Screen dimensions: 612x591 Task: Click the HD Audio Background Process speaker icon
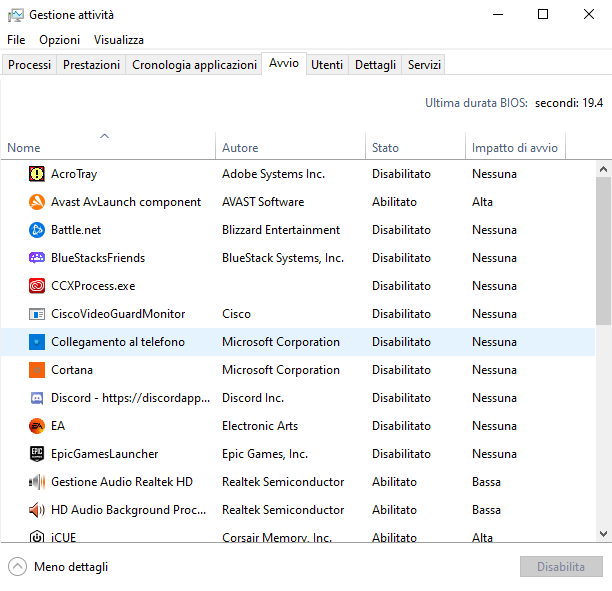(37, 510)
